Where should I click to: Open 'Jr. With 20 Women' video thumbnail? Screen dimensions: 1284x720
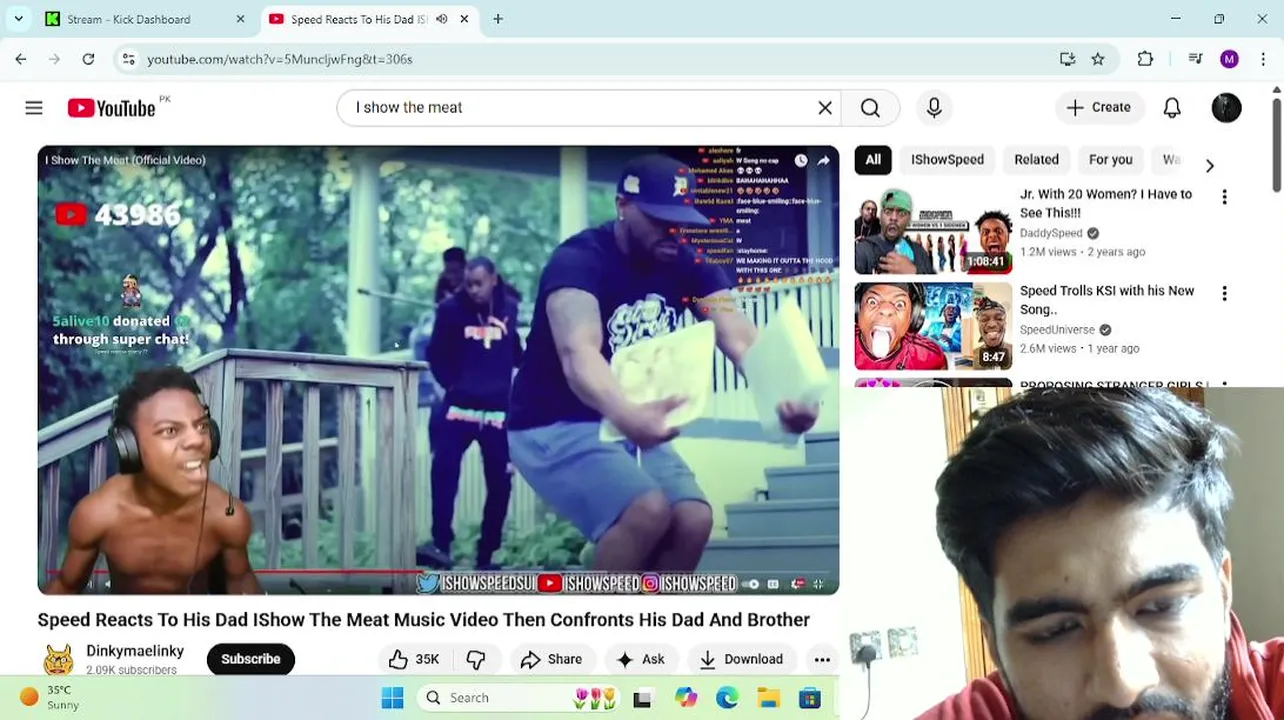pyautogui.click(x=933, y=230)
